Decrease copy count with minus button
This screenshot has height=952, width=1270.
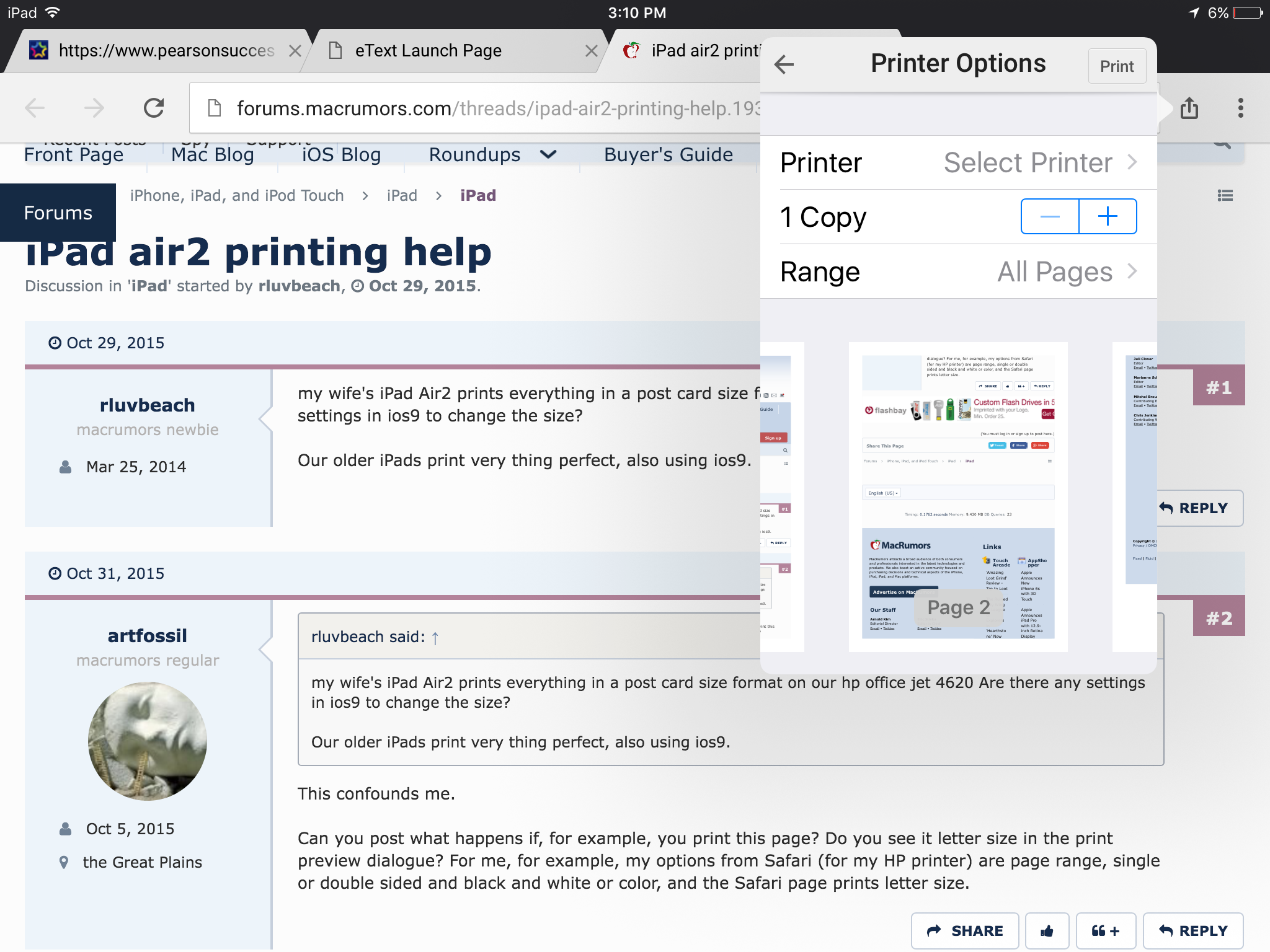point(1050,216)
